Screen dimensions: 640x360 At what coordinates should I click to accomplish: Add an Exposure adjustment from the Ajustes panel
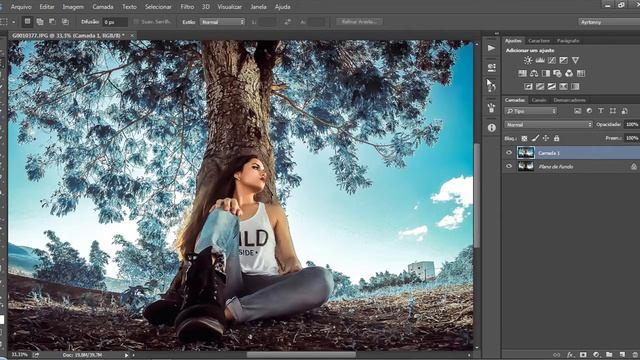click(x=563, y=60)
